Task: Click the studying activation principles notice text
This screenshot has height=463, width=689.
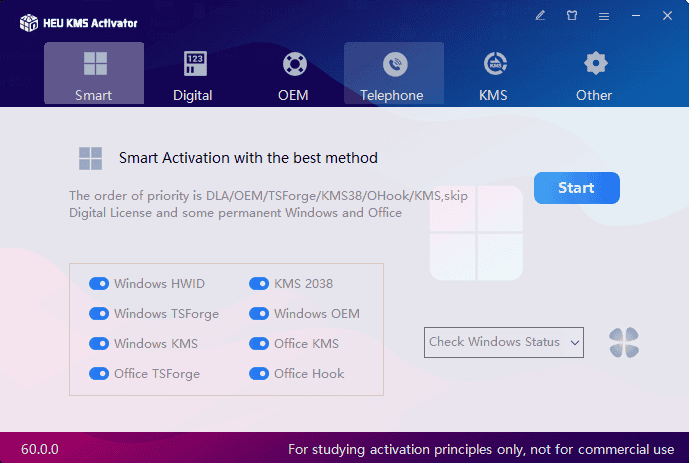Action: (x=481, y=449)
